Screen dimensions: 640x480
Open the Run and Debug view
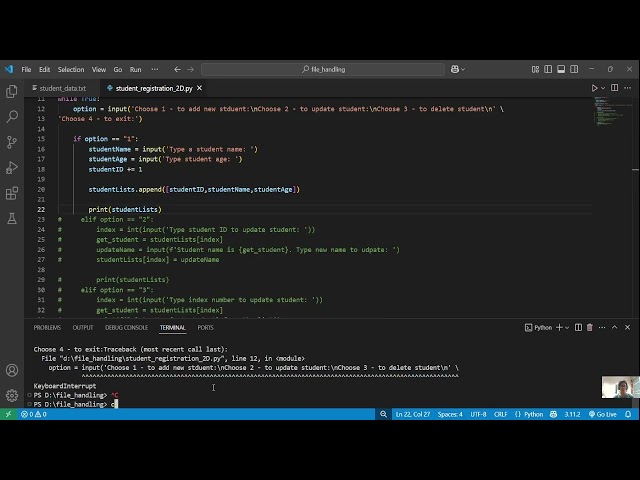click(12, 167)
